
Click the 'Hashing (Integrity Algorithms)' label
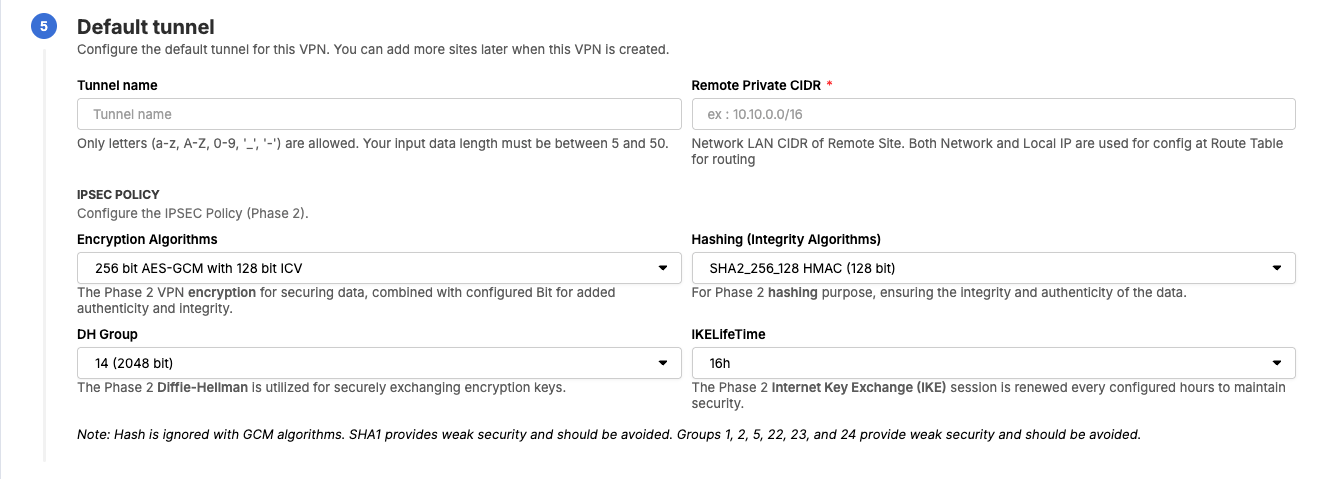pos(786,239)
